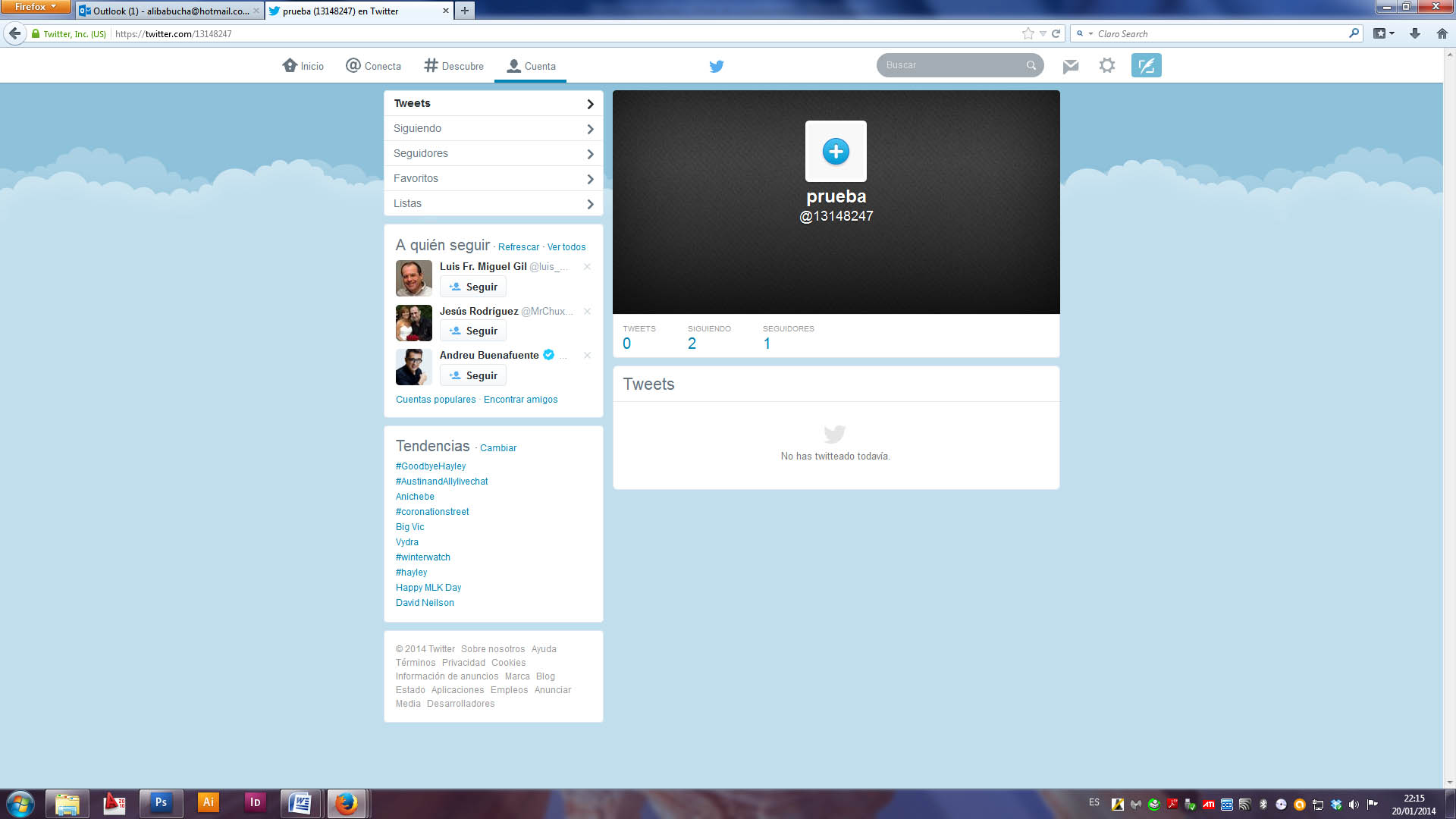Go to the Descubre tab
Screen dimensions: 1456x819
tap(453, 66)
